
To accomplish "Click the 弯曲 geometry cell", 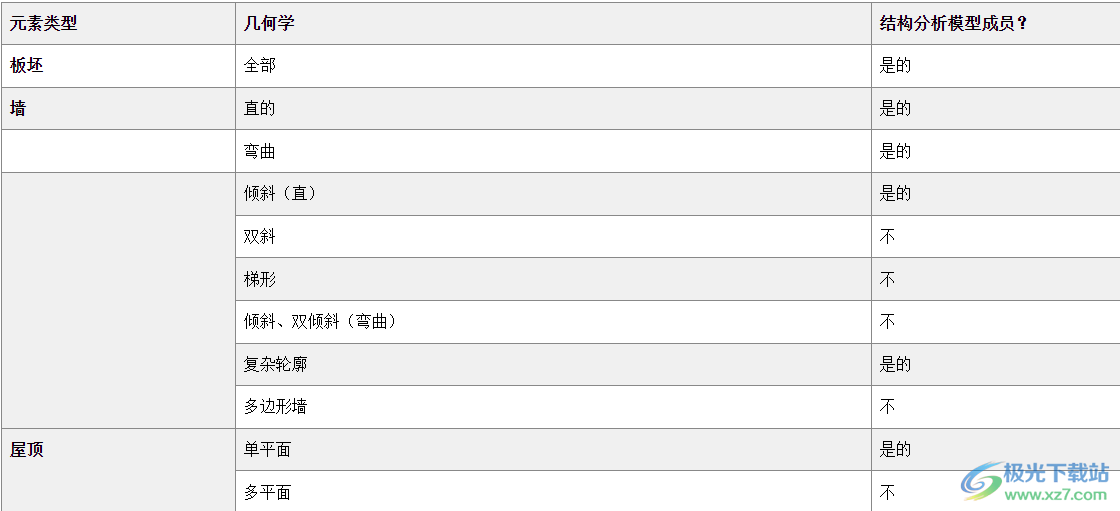I will pos(260,151).
